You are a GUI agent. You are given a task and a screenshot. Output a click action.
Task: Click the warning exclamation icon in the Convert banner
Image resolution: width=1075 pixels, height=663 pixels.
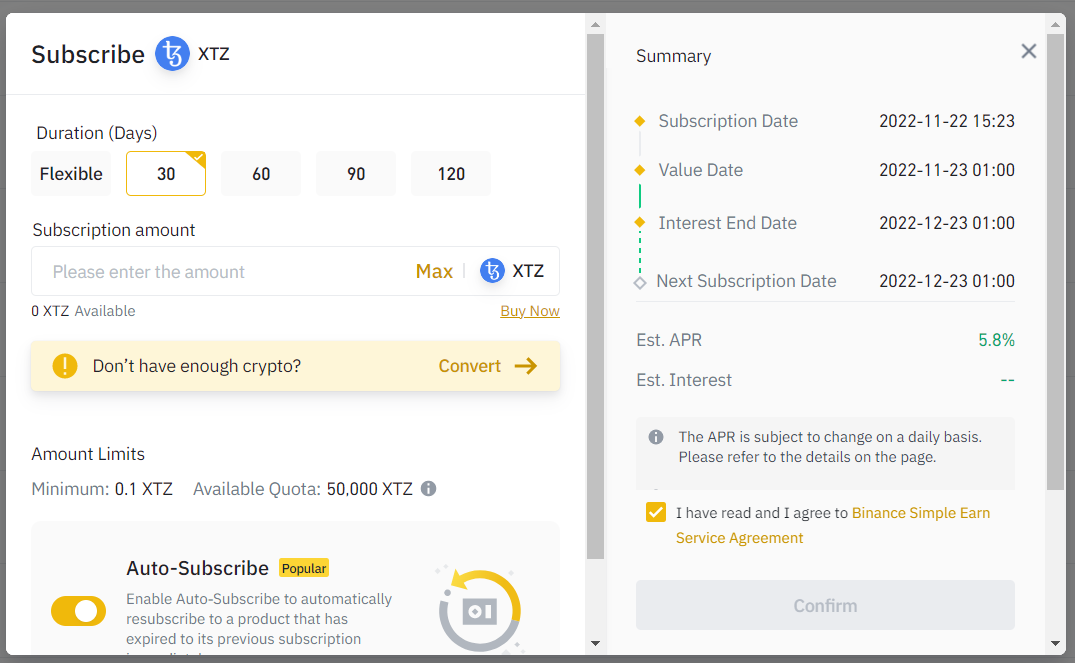click(x=64, y=366)
